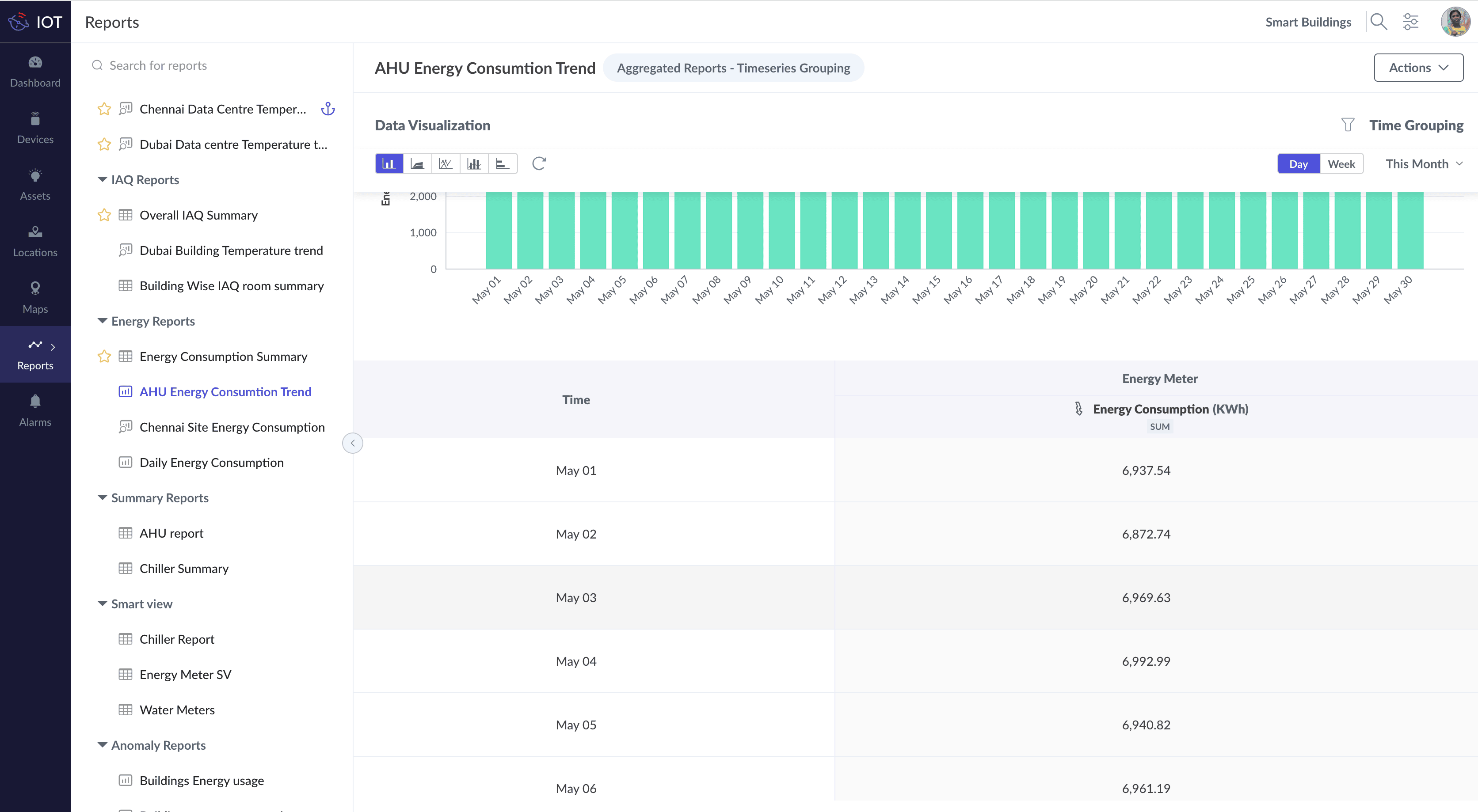Select the combined bar-line chart icon
Screen dimensions: 1478x812
tap(474, 164)
